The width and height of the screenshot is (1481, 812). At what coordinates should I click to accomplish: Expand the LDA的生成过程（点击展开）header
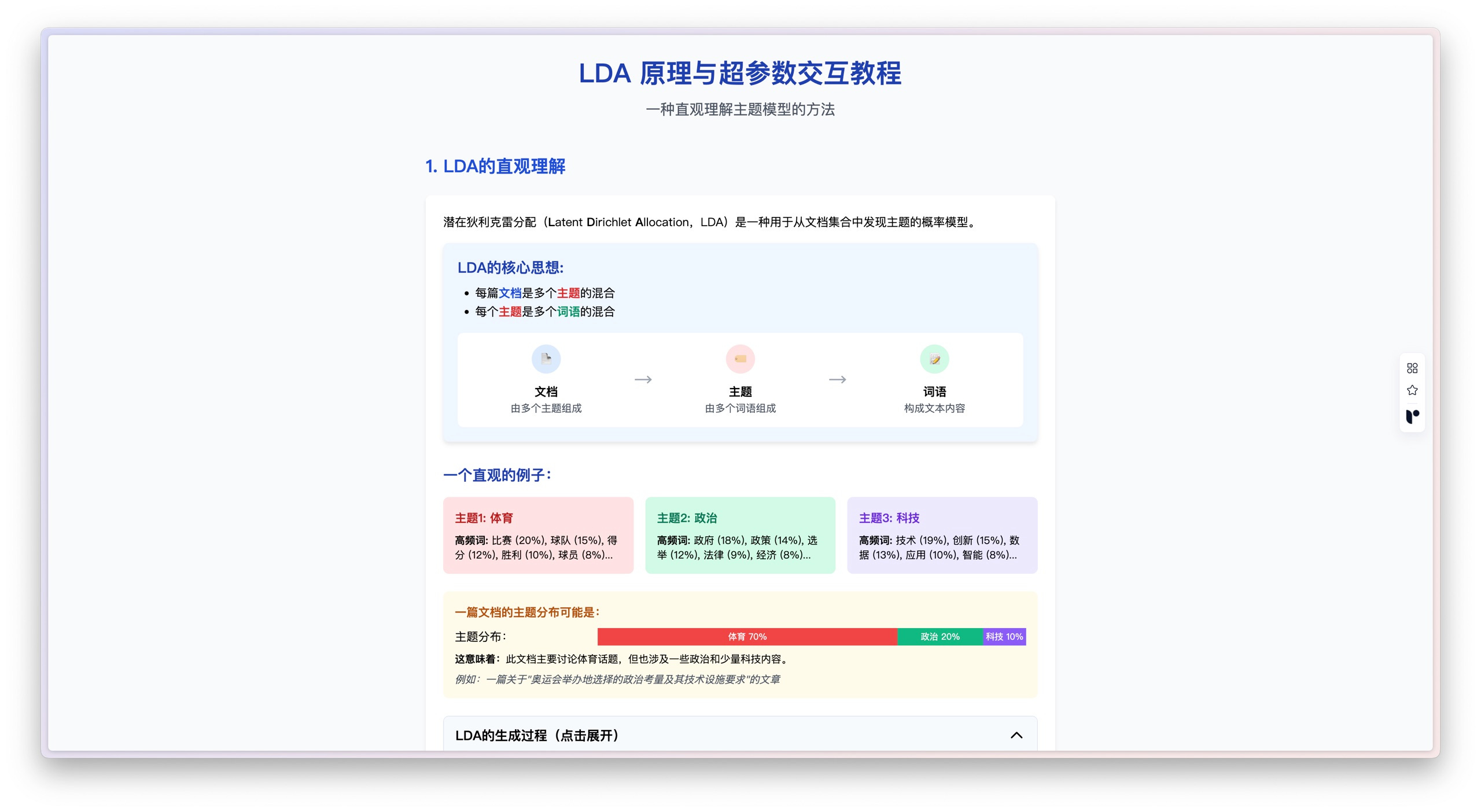point(538,735)
